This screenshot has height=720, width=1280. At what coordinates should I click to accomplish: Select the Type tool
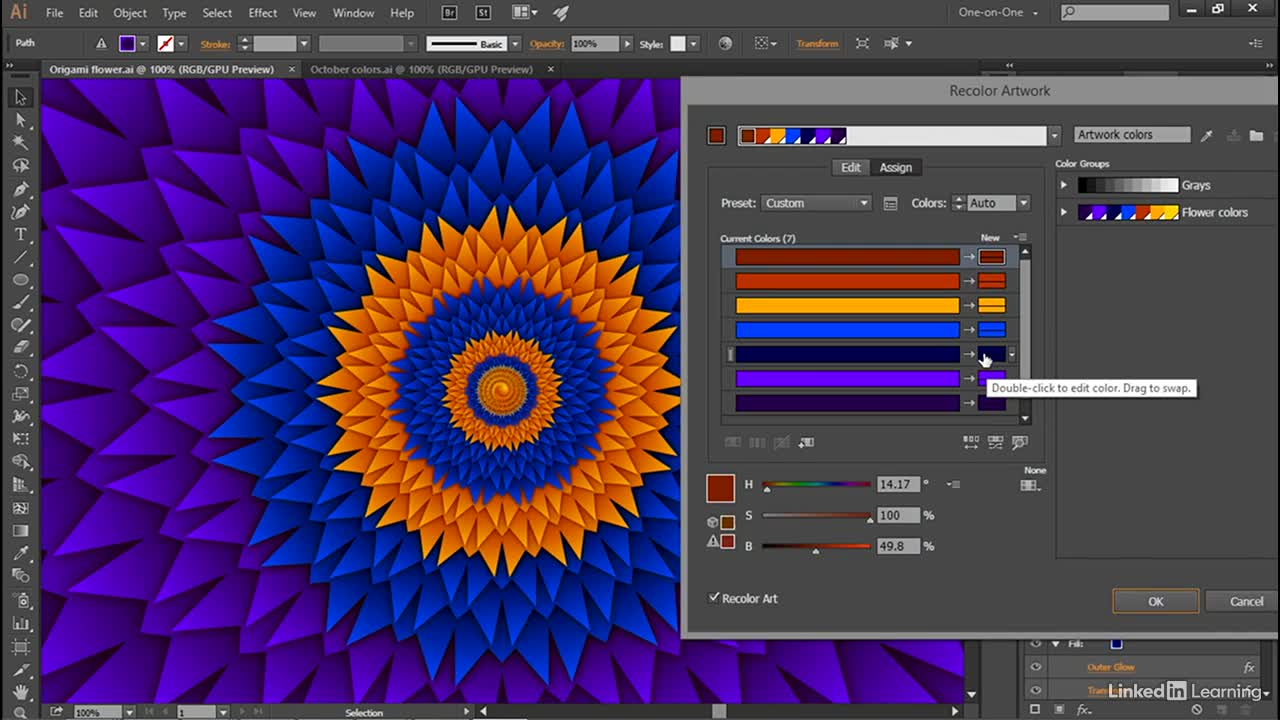20,235
